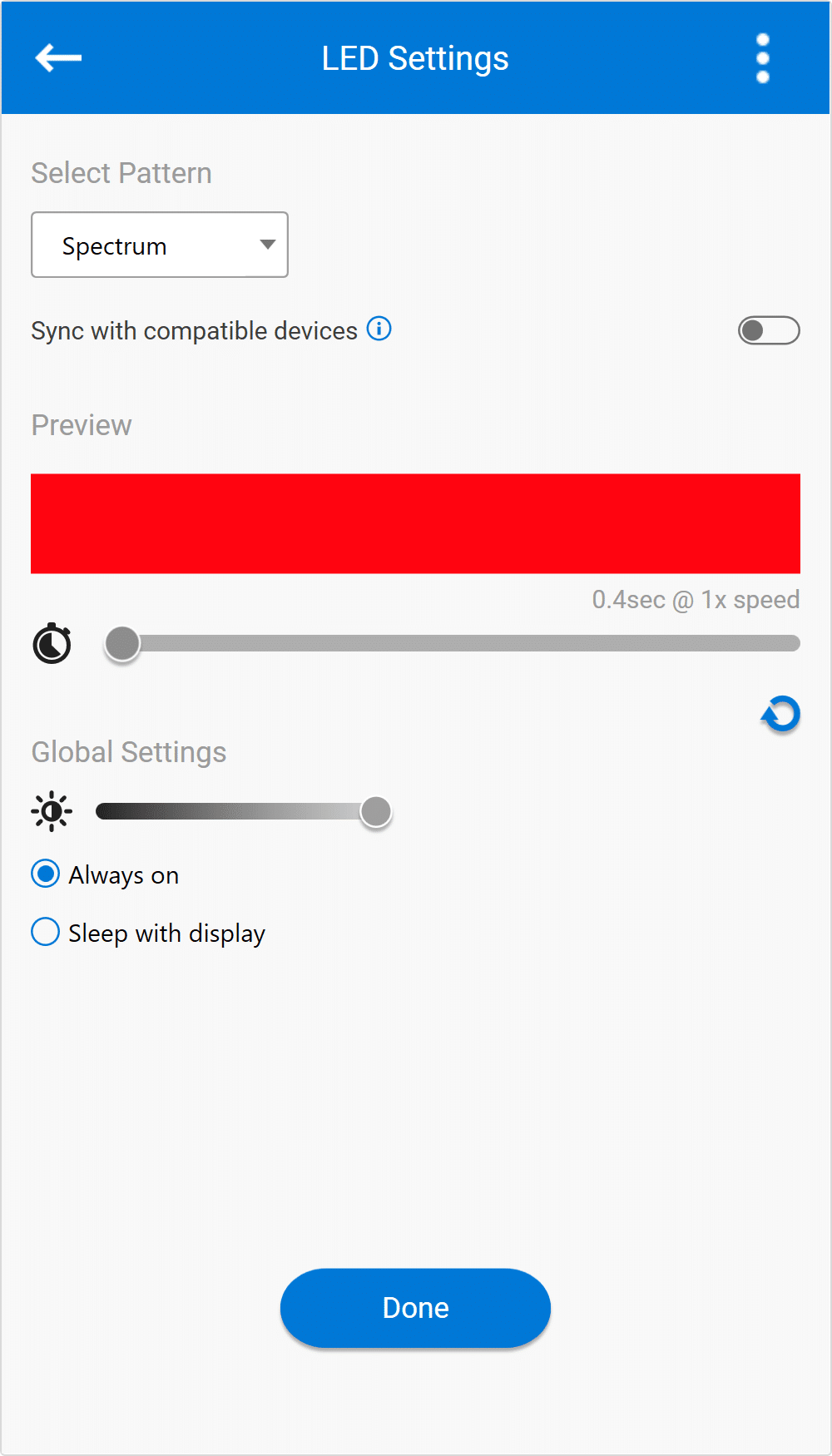Click the 0.4sec @ 1x speed label

tap(696, 600)
